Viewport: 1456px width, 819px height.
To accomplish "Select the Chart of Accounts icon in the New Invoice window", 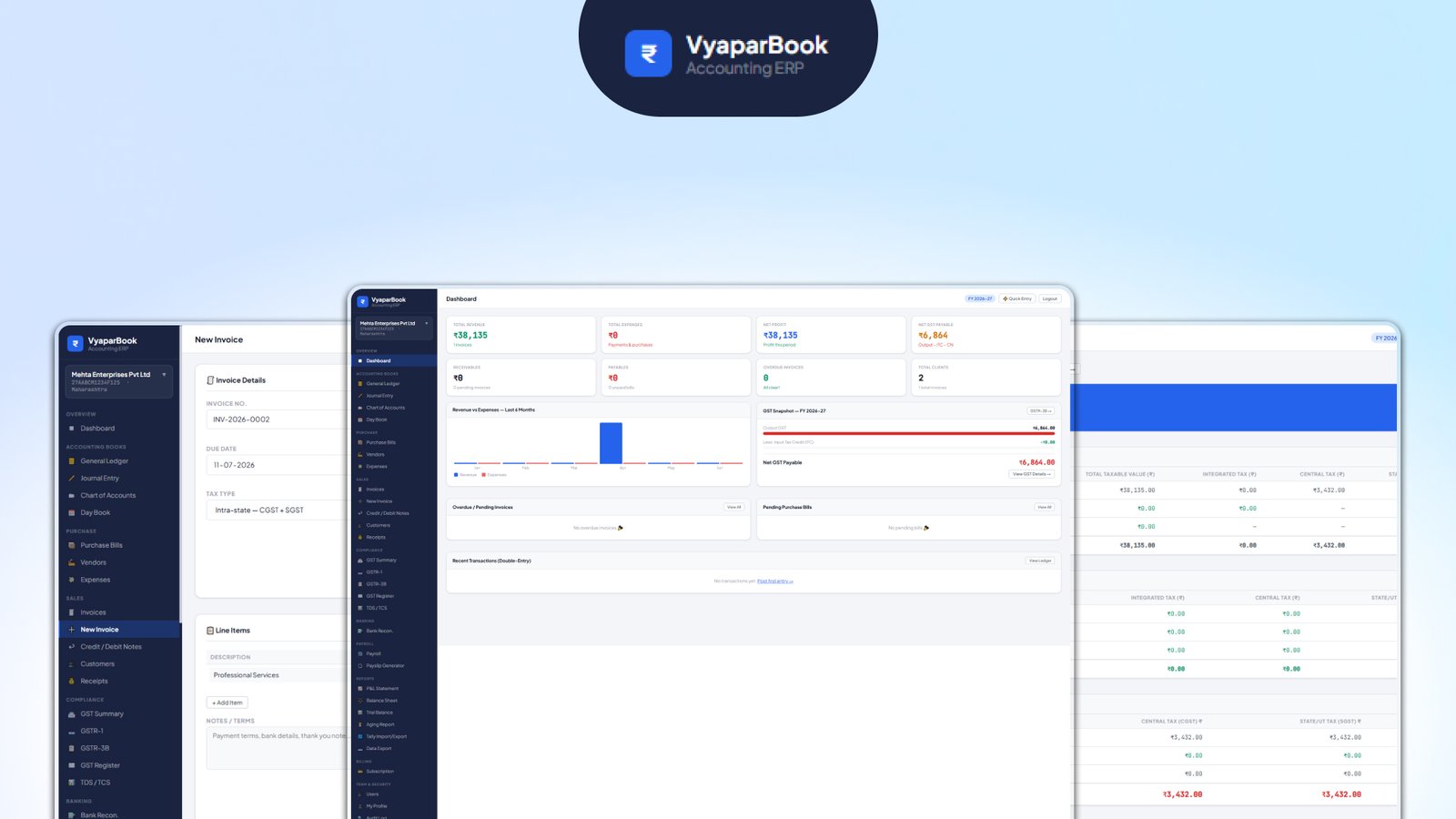I will click(x=72, y=496).
